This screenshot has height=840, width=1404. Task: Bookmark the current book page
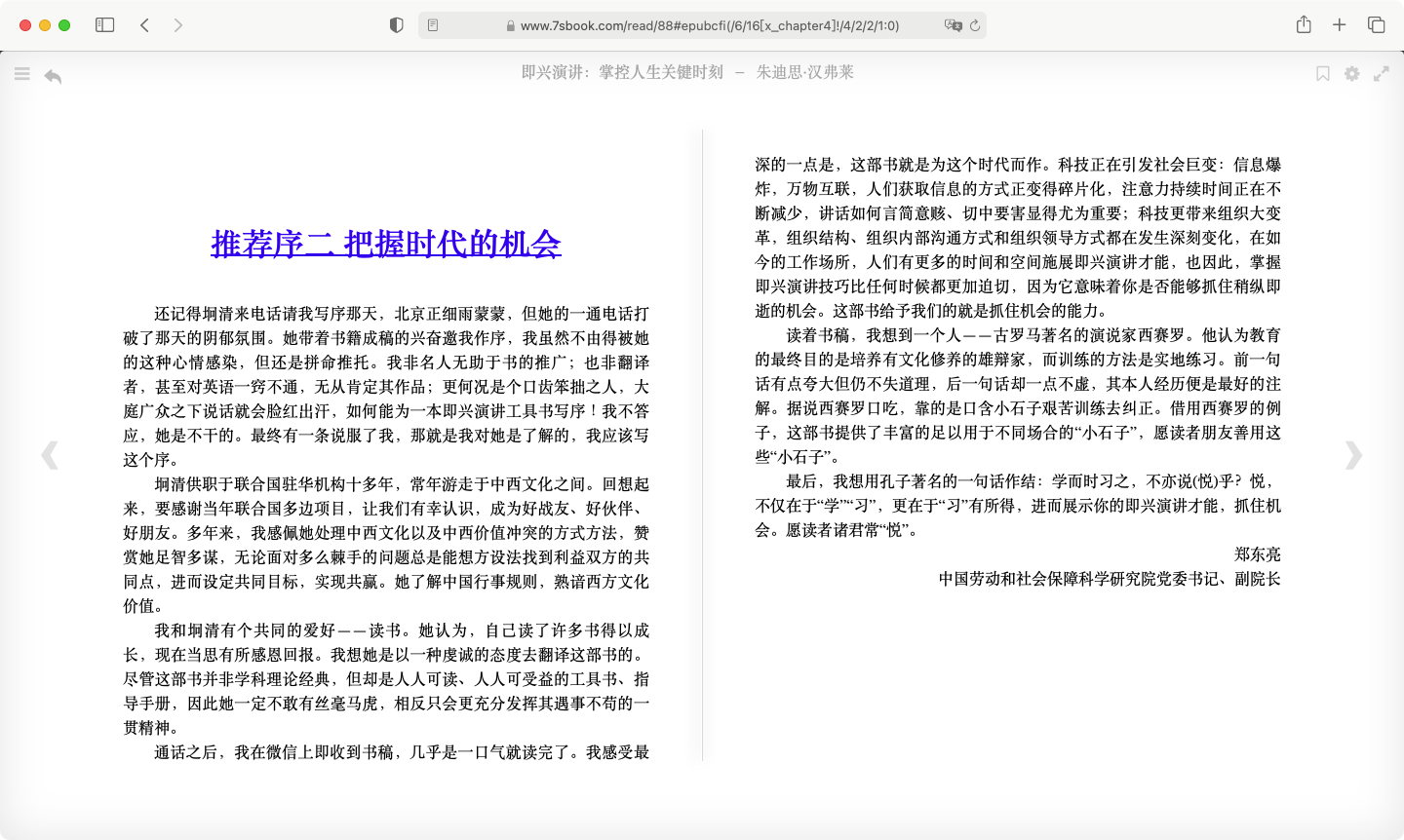(1323, 74)
